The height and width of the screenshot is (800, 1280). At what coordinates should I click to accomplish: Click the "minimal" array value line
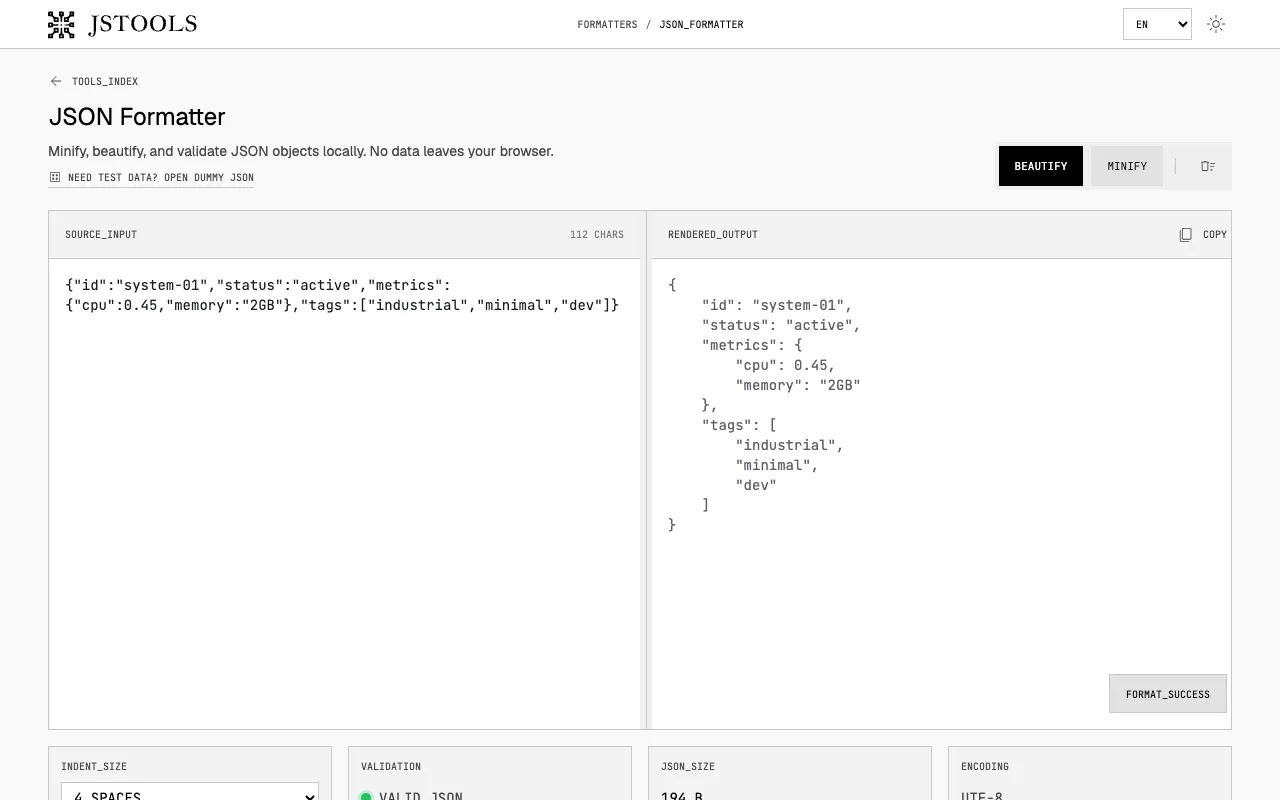(777, 465)
